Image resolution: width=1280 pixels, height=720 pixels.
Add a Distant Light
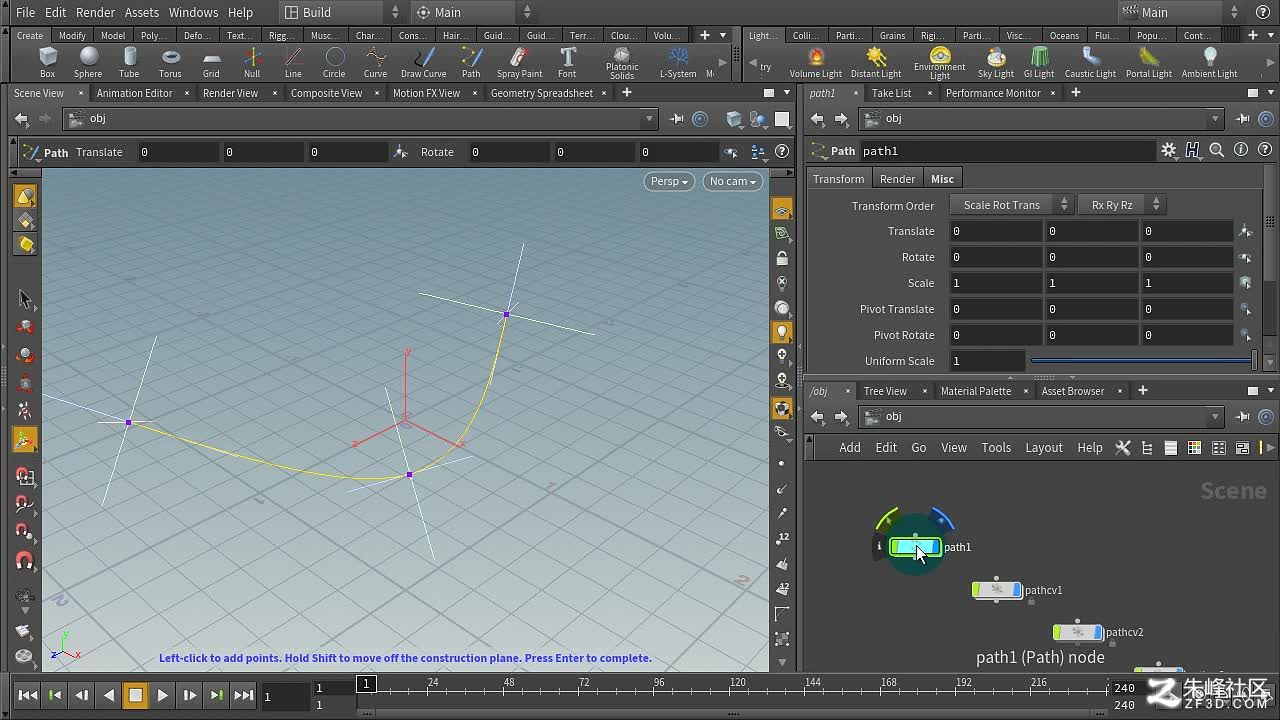[x=876, y=63]
